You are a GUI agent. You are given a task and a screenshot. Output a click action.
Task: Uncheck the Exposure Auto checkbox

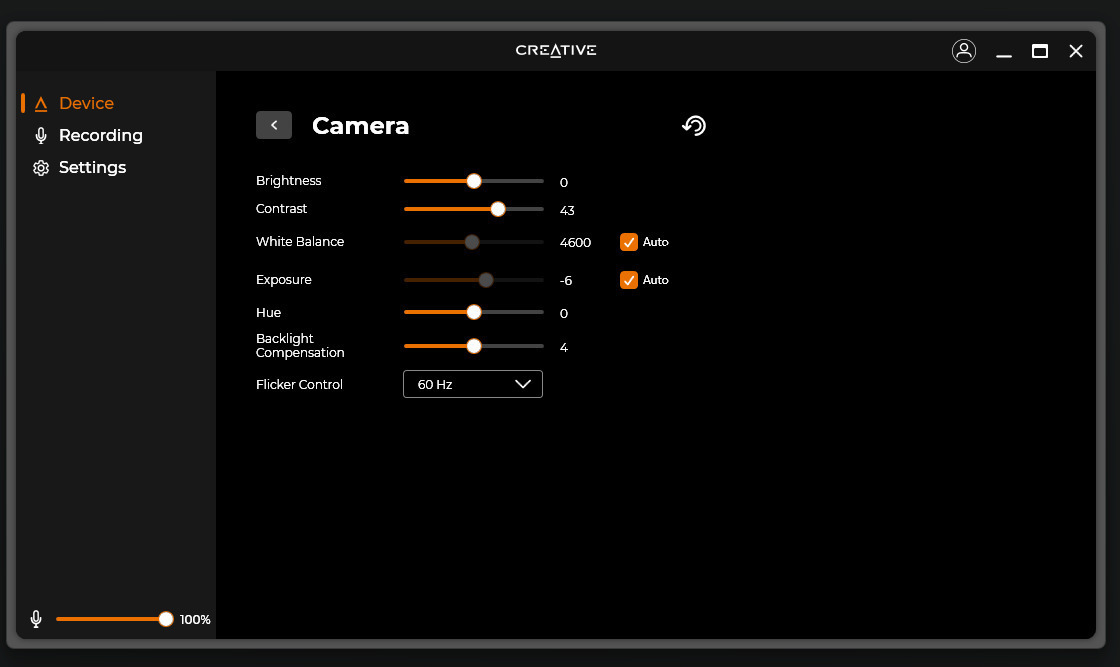point(629,280)
